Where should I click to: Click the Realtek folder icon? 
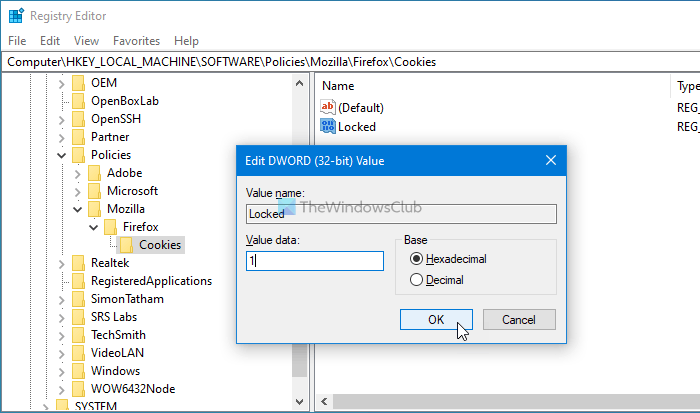coord(78,263)
